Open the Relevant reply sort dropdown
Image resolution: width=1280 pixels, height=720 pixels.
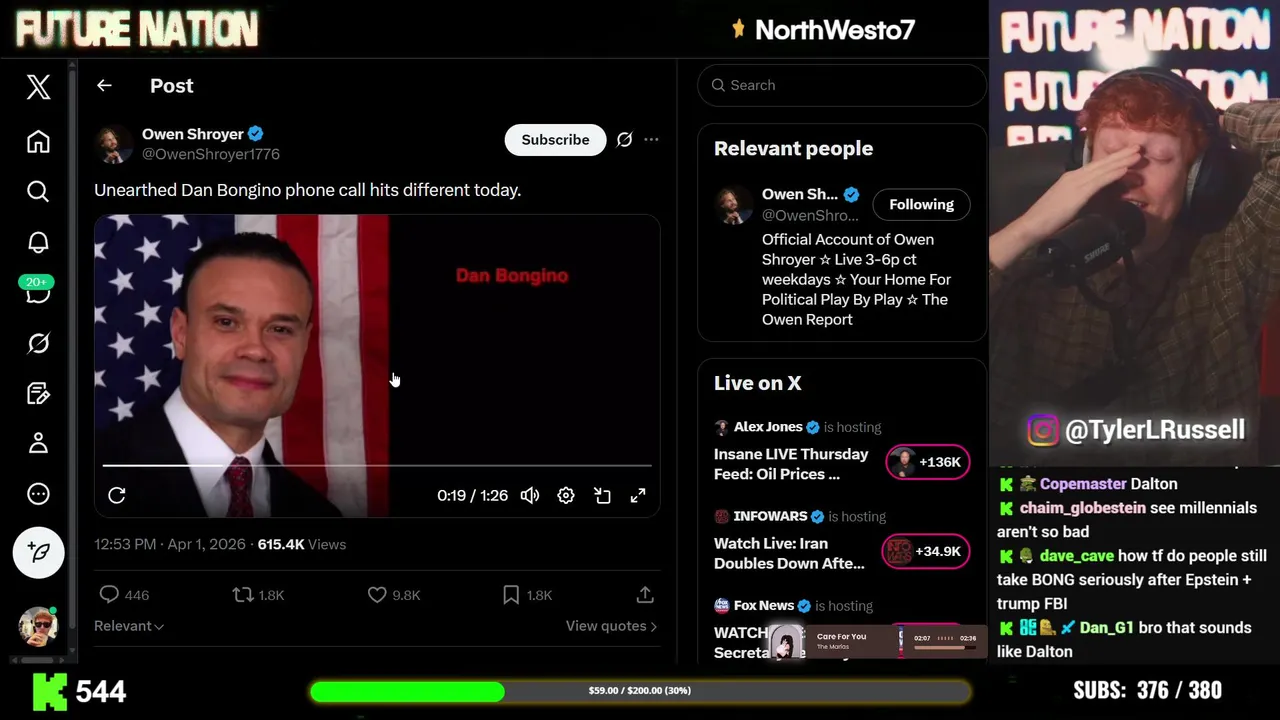[x=129, y=626]
